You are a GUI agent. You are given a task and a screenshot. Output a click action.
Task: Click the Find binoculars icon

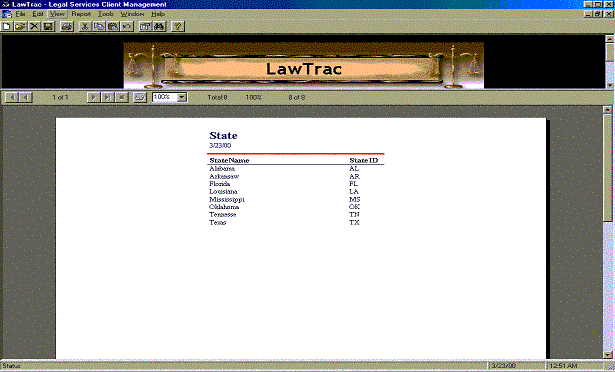click(x=159, y=26)
